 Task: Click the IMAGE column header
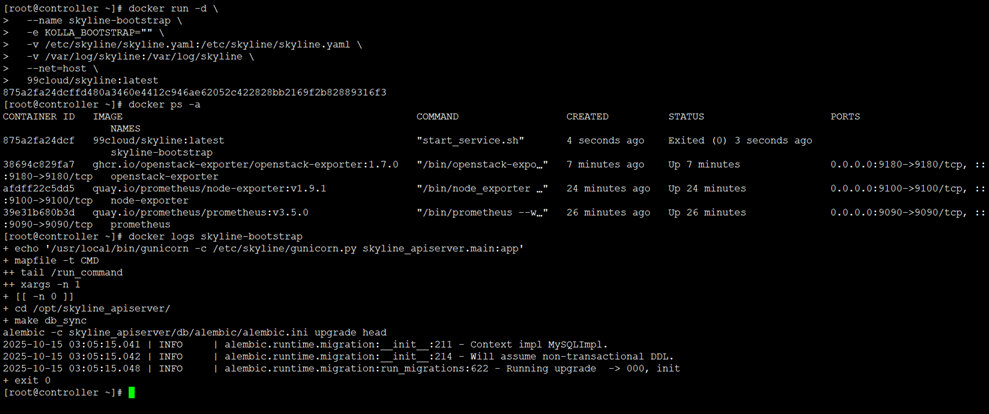pyautogui.click(x=108, y=117)
